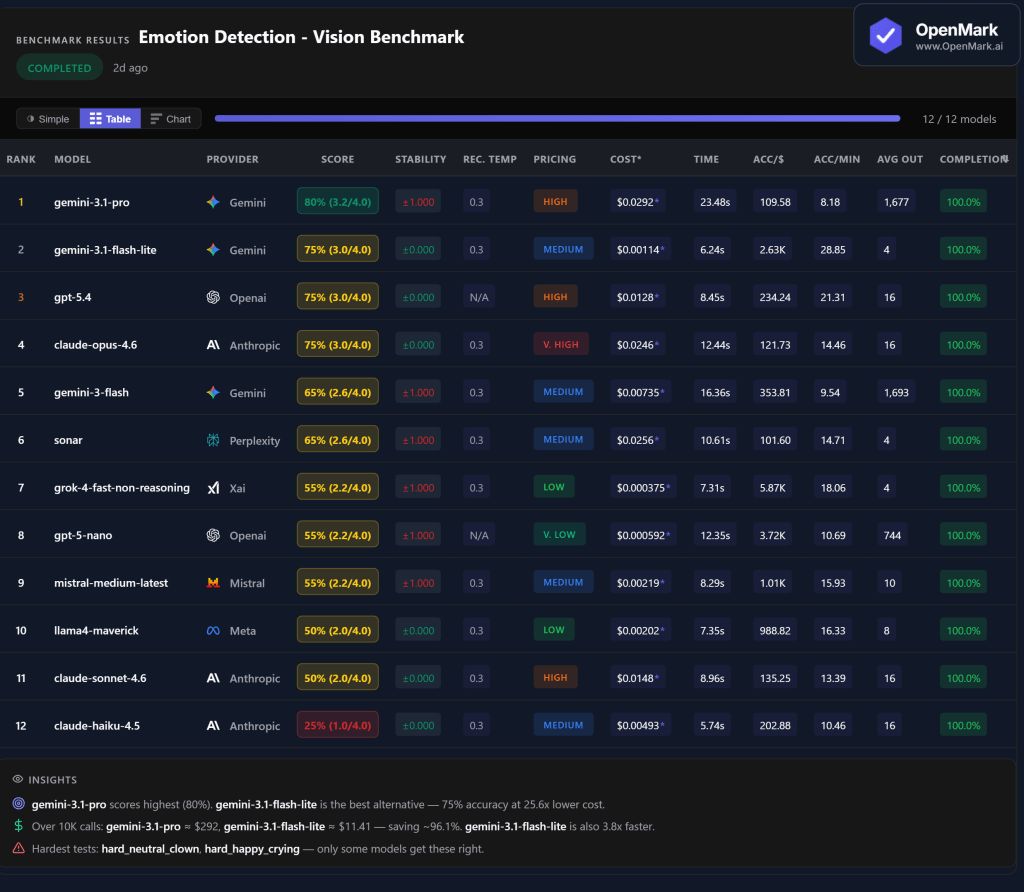This screenshot has width=1024, height=892.
Task: Click the 80% (3.2/4.0) score badge
Action: (x=338, y=202)
